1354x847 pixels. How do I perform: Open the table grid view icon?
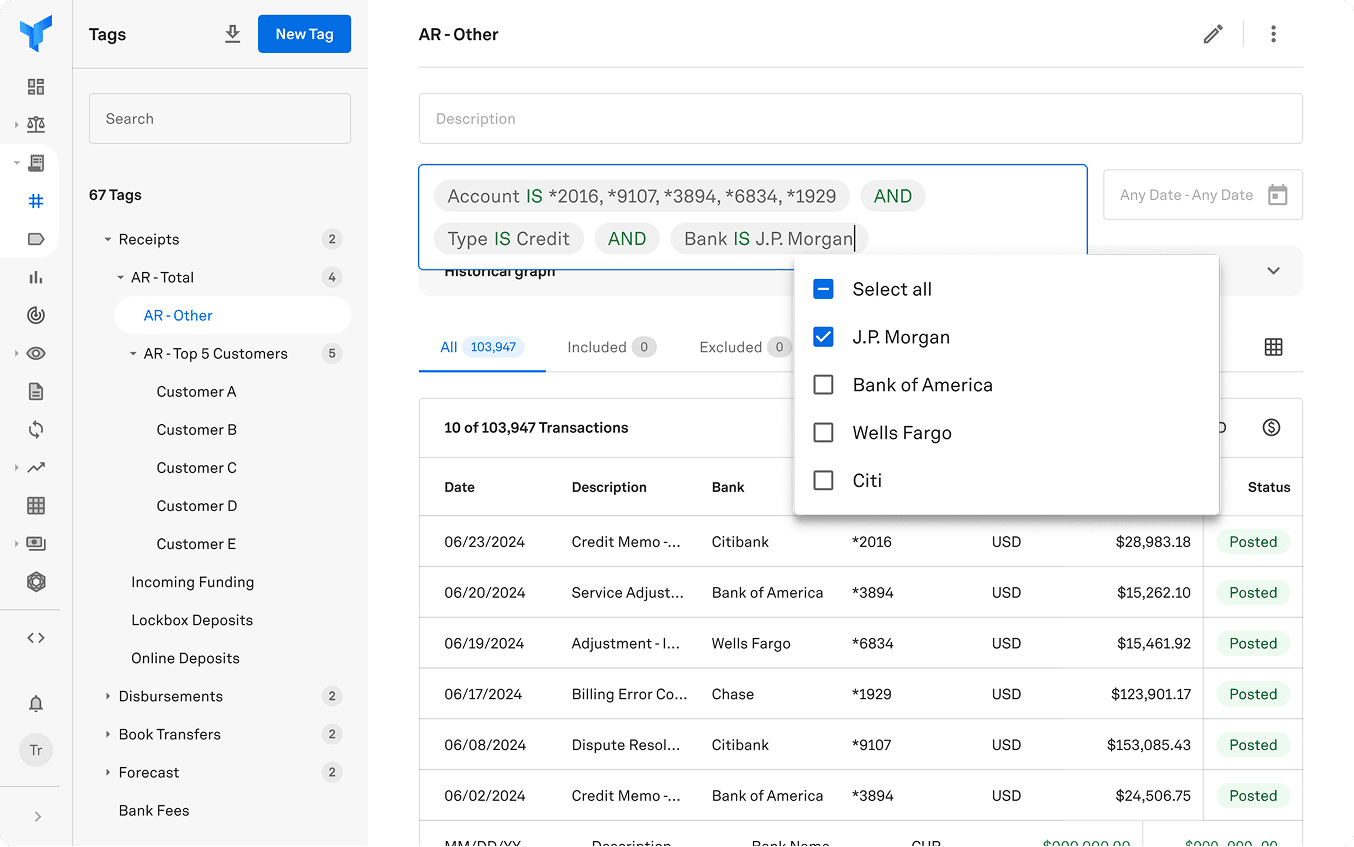tap(1273, 347)
